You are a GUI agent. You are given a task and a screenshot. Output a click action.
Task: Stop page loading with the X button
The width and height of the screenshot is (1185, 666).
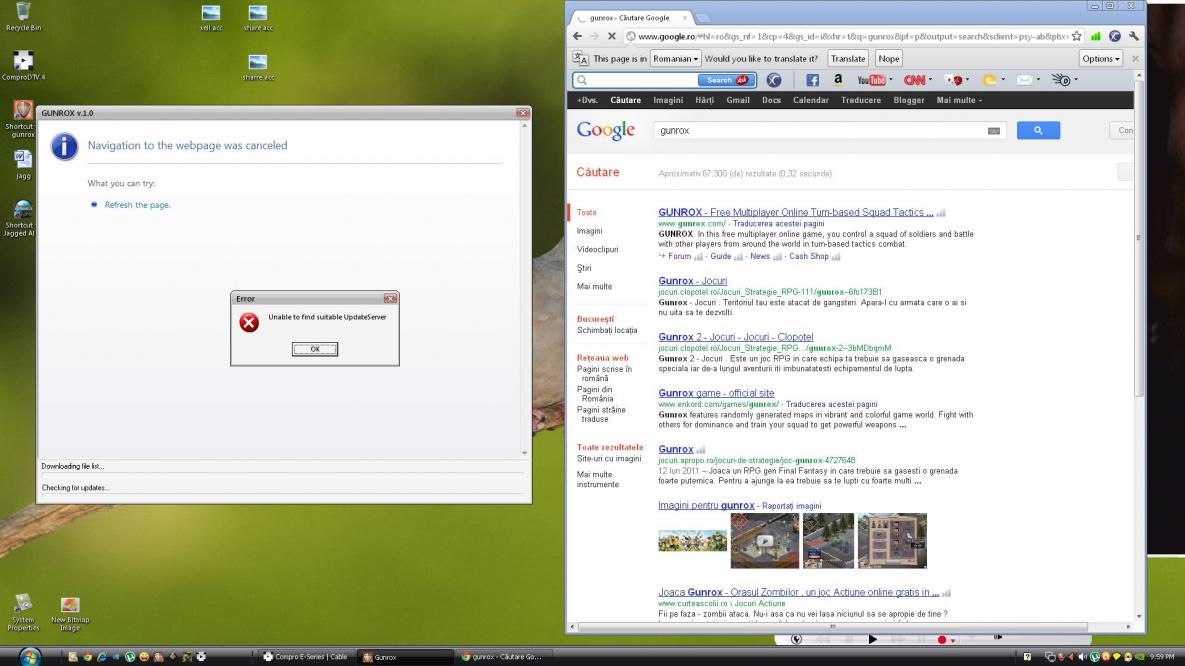[x=611, y=37]
